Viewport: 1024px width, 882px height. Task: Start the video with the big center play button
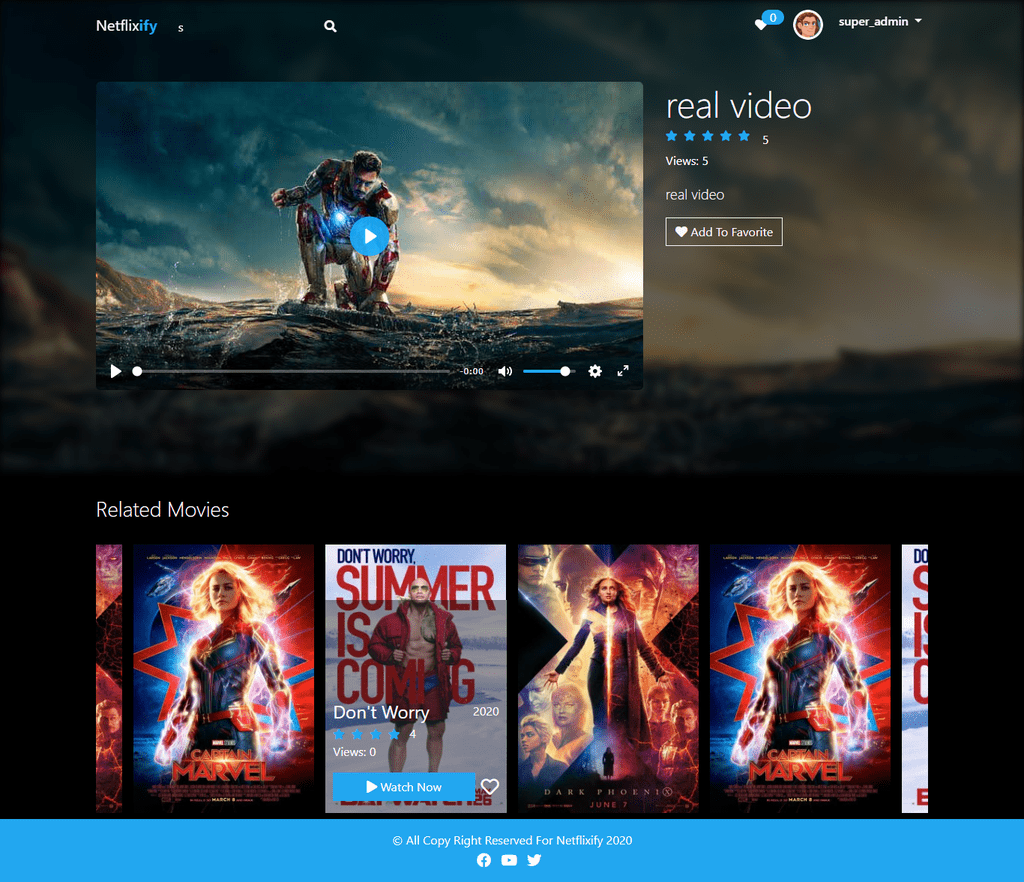[x=370, y=236]
